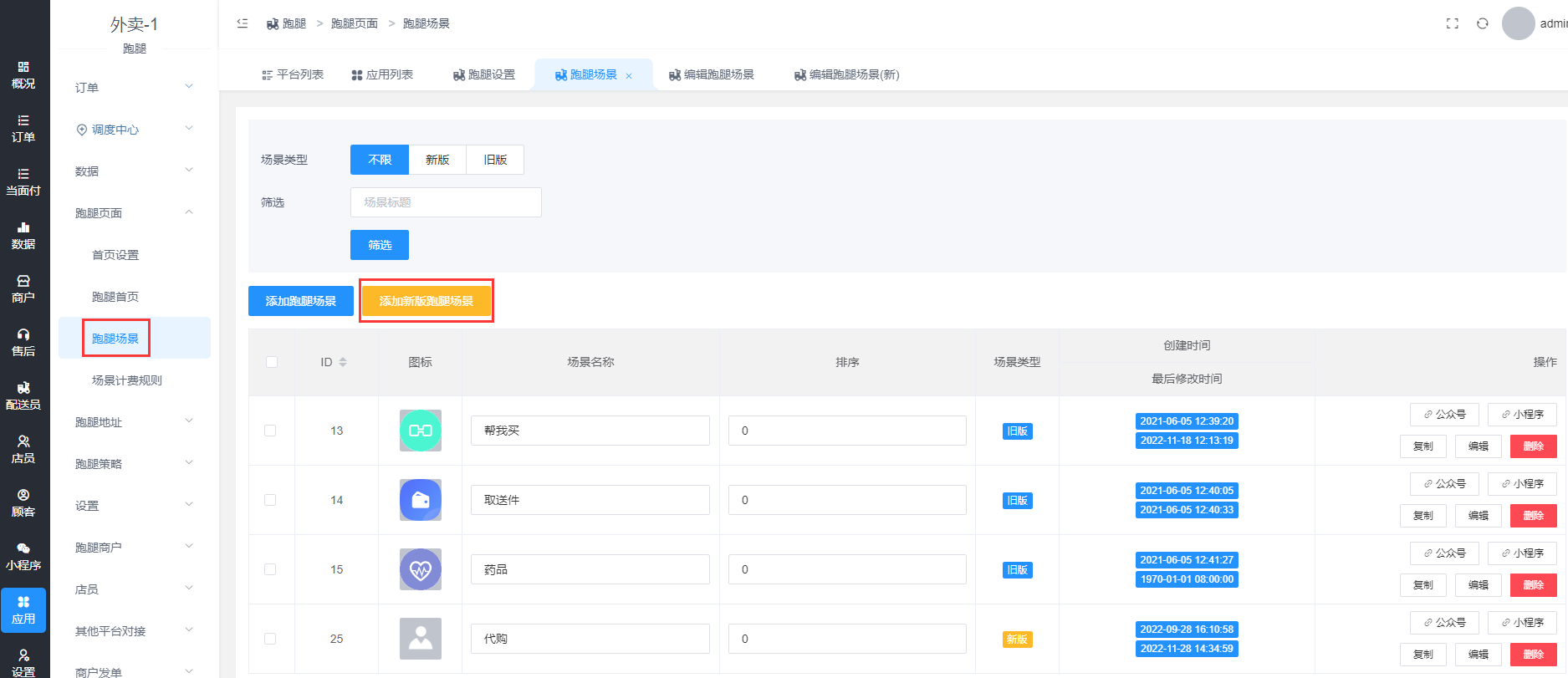
Task: Switch to the 编辑跑腿场景(新) tab
Action: (x=847, y=74)
